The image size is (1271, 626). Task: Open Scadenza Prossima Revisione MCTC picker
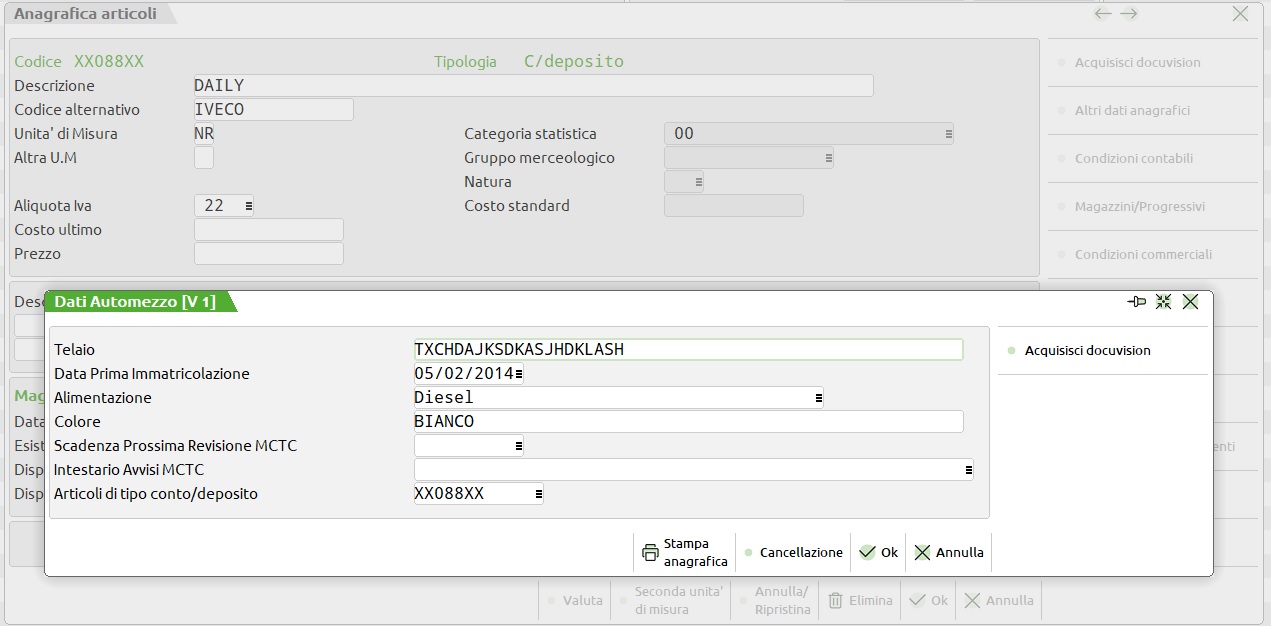click(518, 446)
